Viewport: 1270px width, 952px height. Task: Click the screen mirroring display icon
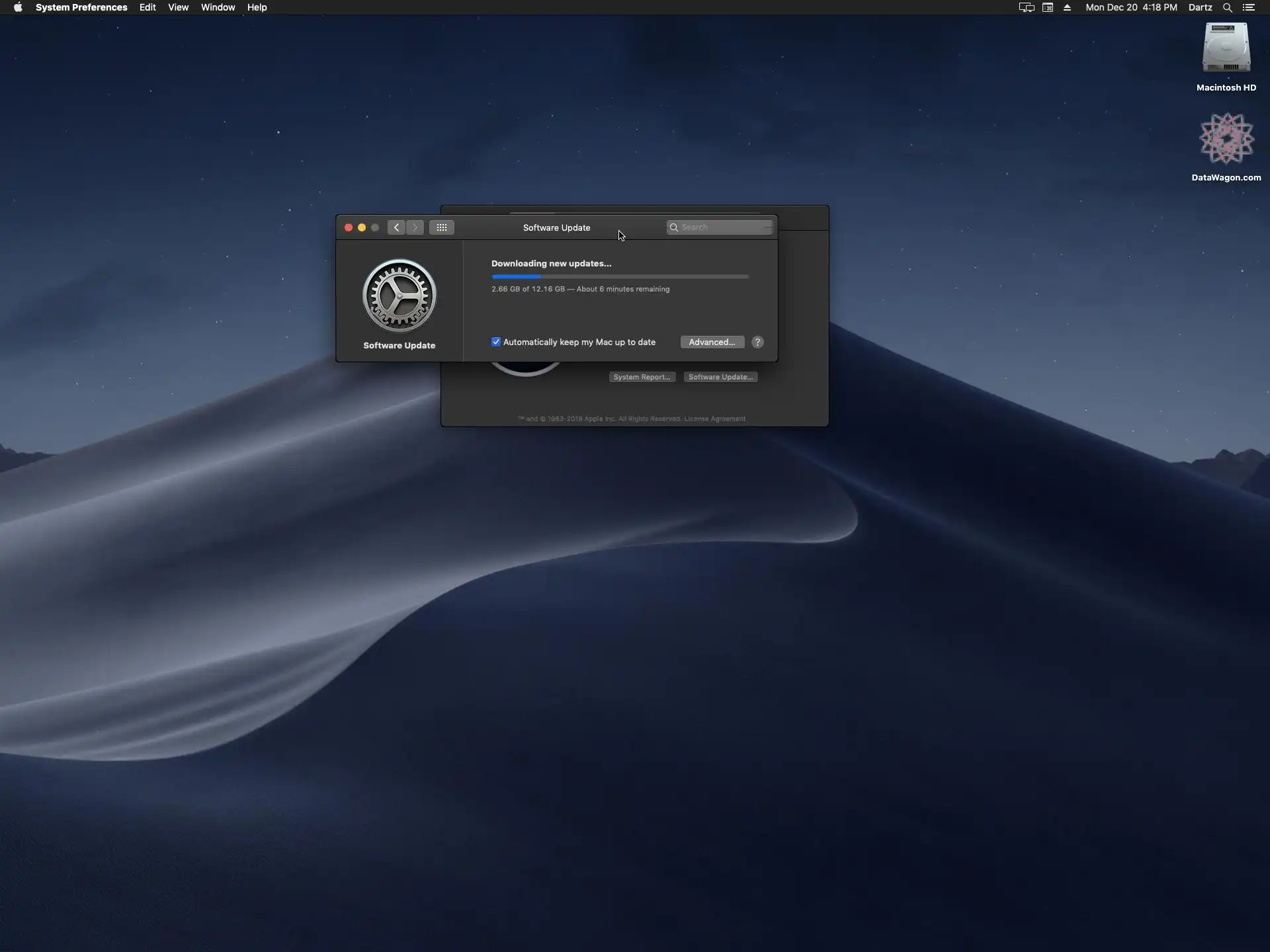[1026, 7]
